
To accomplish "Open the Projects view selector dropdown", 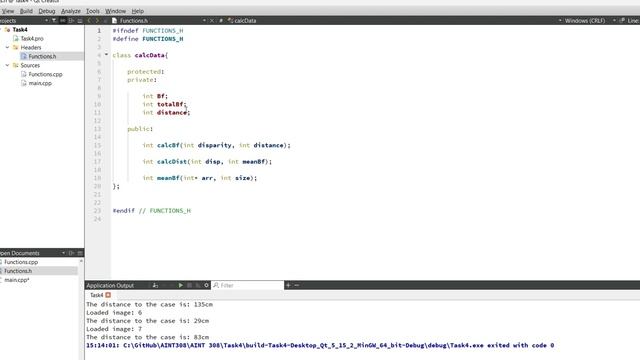I will (46, 20).
